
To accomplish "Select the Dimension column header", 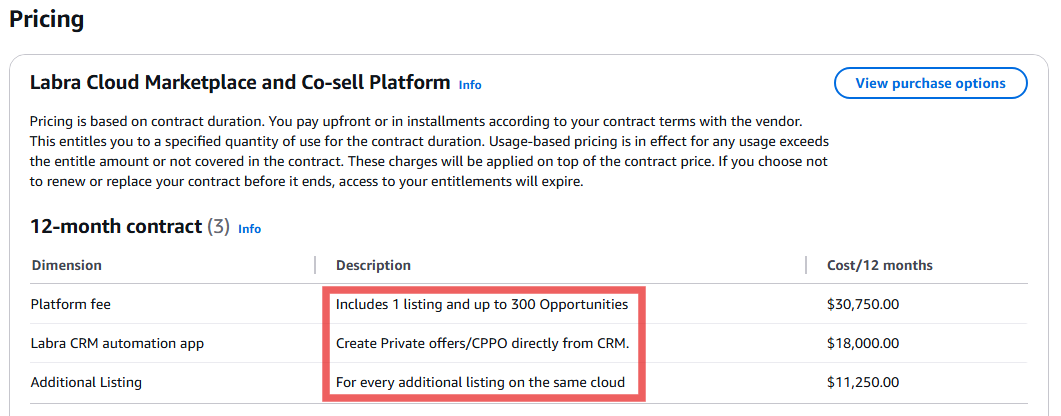I will (x=66, y=265).
